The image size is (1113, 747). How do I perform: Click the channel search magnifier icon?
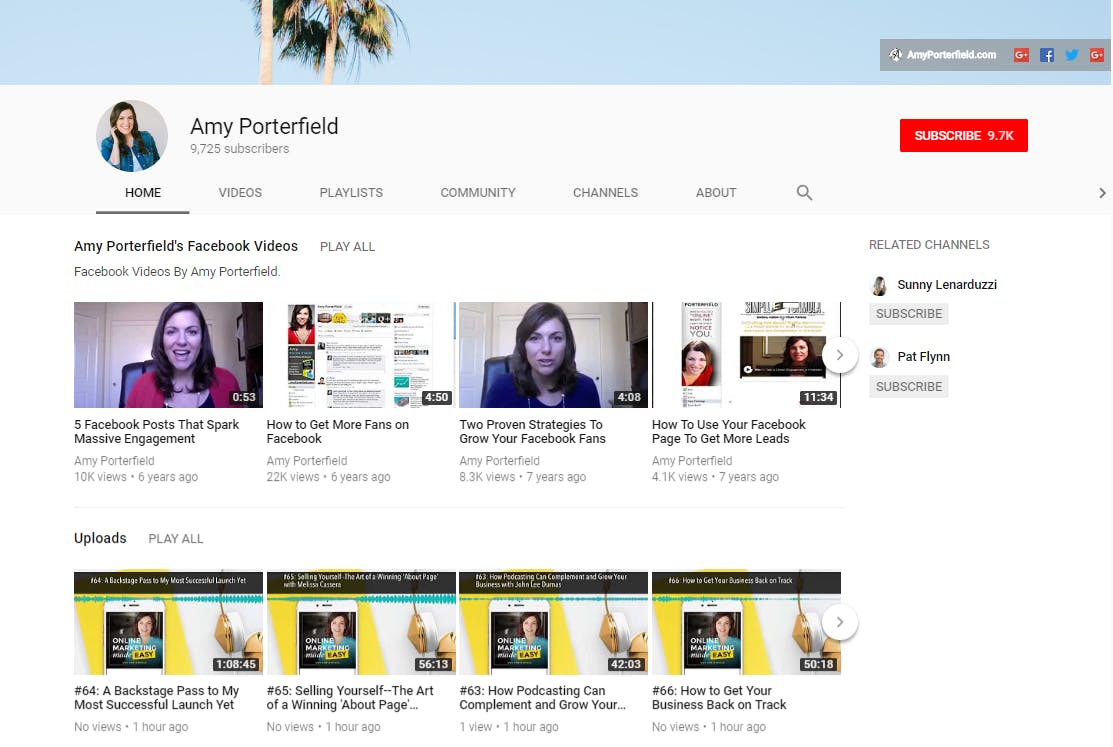804,192
